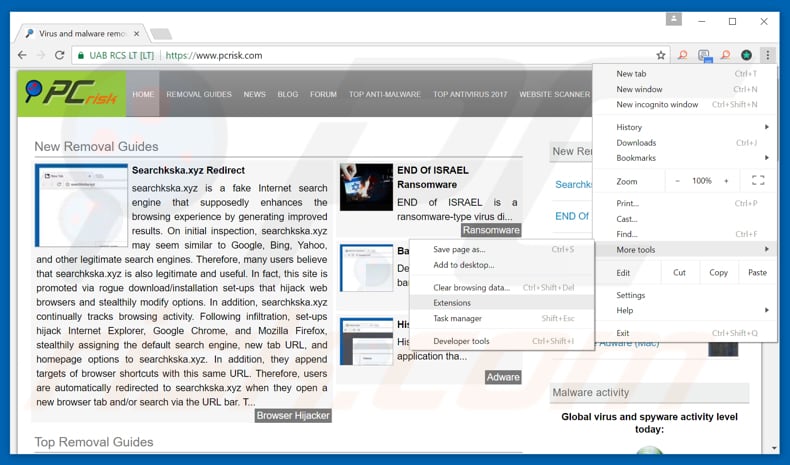Image resolution: width=790 pixels, height=465 pixels.
Task: Choose Print... in Chrome menu
Action: pyautogui.click(x=685, y=204)
